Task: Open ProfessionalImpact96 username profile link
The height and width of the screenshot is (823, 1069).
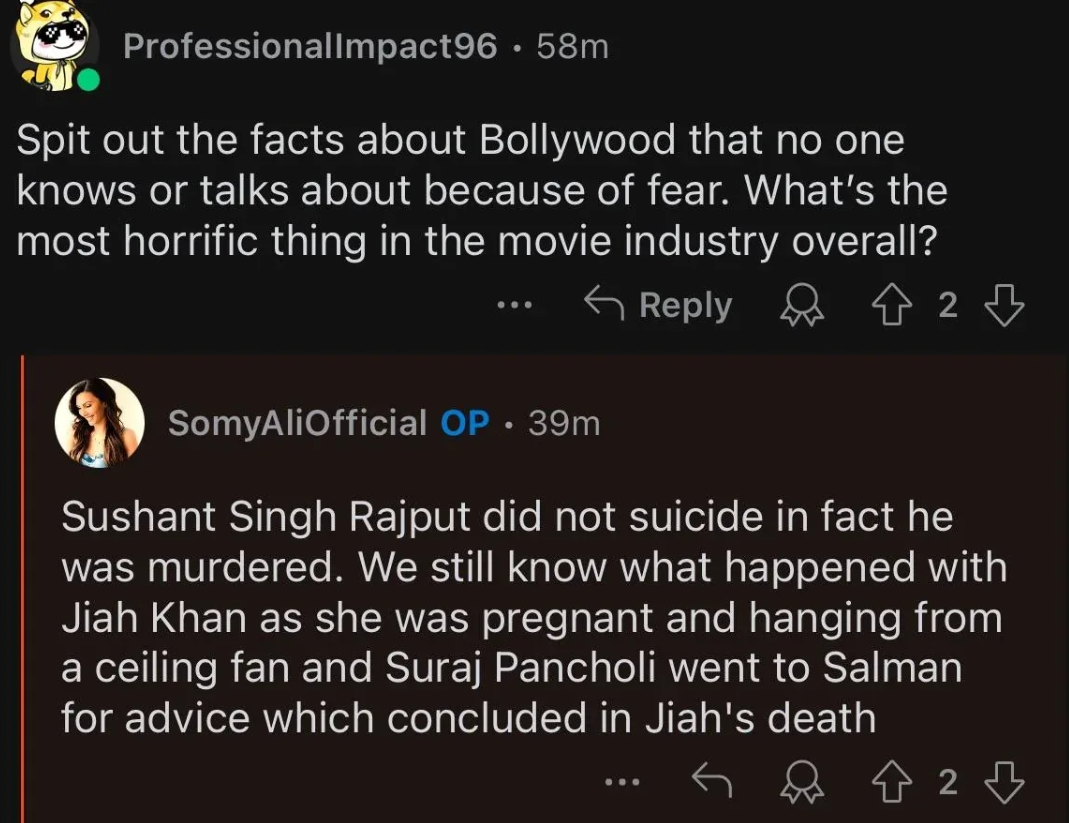Action: click(309, 46)
